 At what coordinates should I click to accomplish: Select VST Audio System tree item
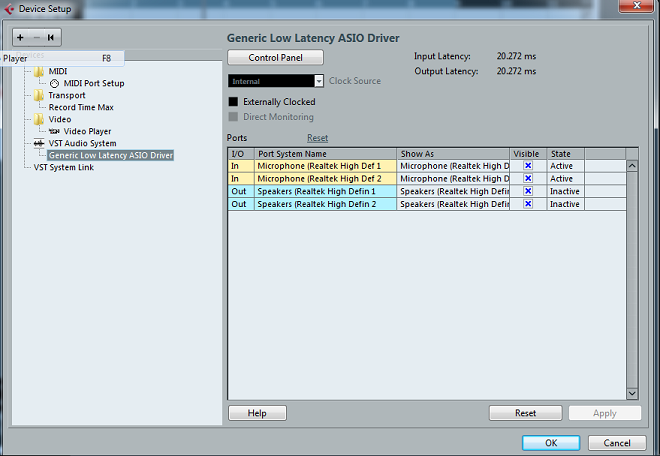(82, 143)
